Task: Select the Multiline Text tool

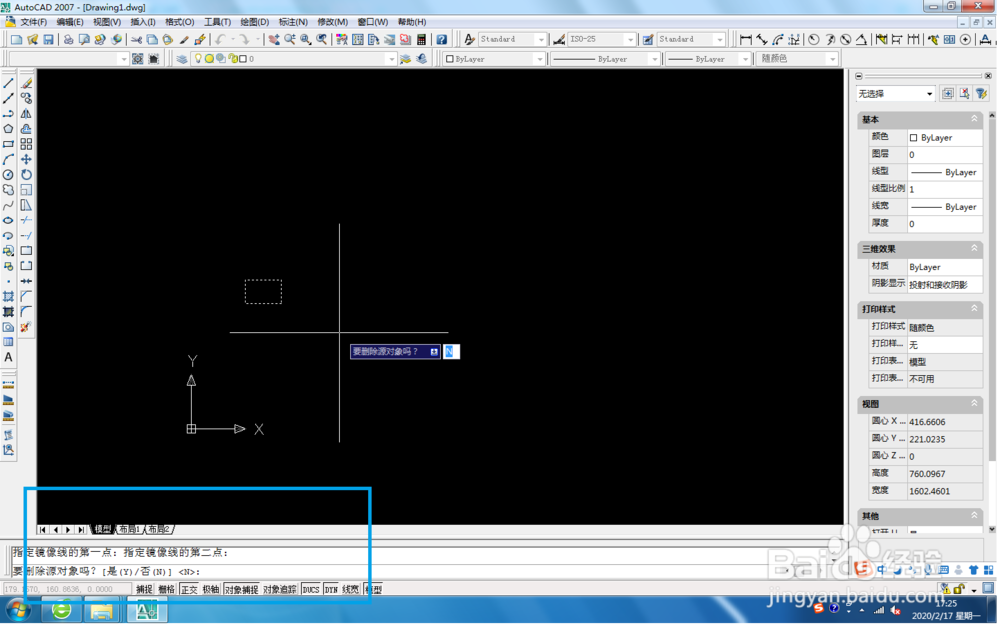Action: point(8,358)
